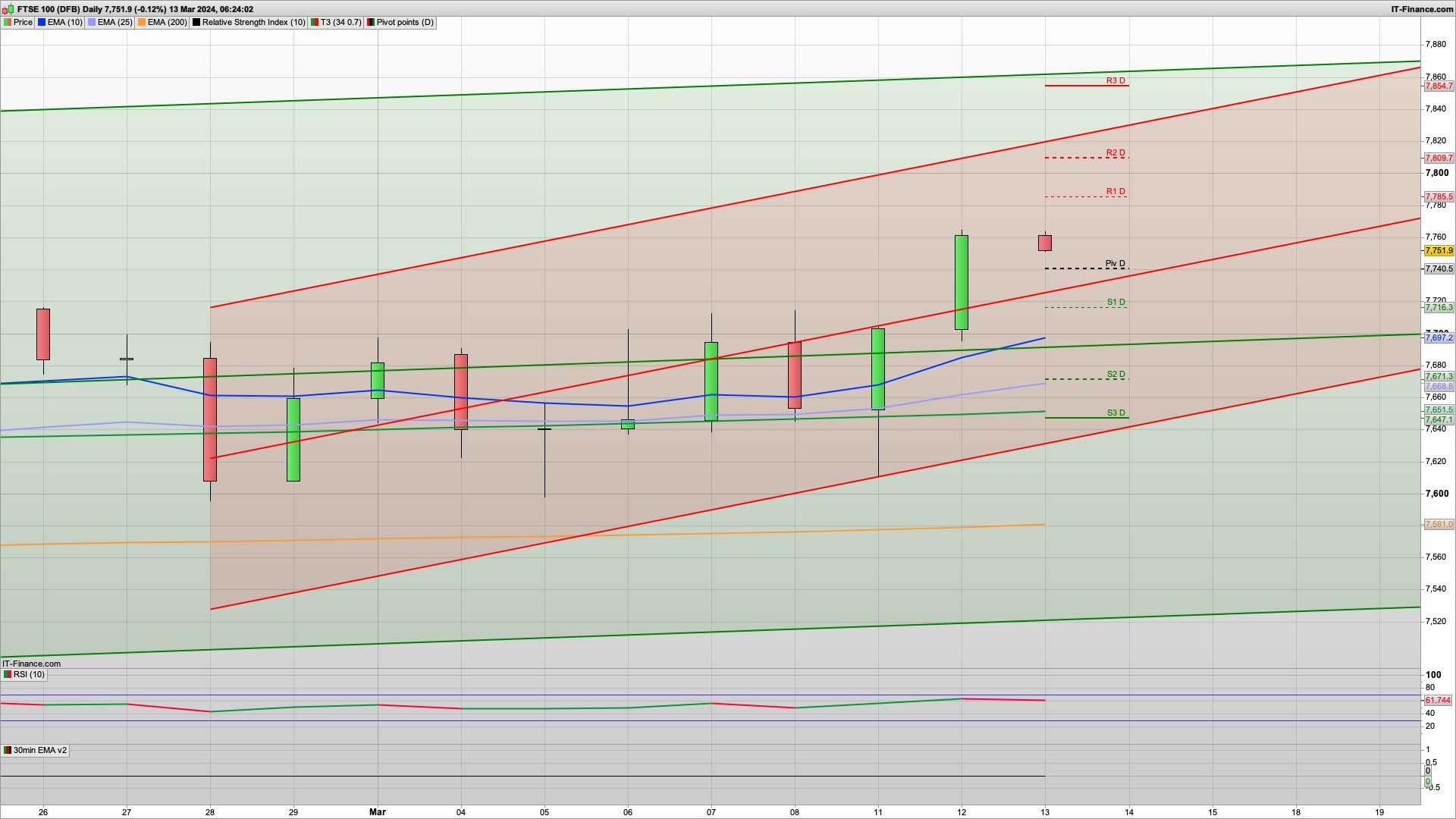Viewport: 1456px width, 819px height.
Task: Click the 7,716.3 price axis tag
Action: [1439, 307]
